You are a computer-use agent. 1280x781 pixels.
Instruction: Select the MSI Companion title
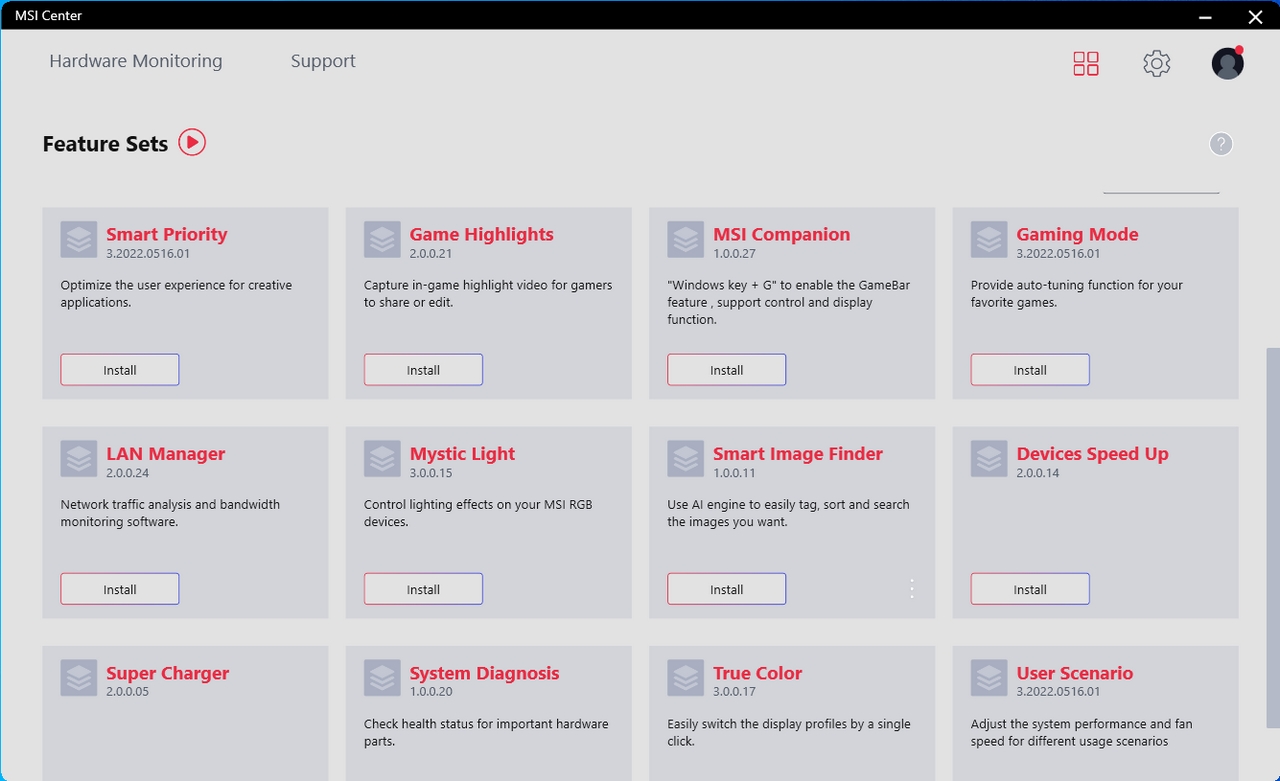(x=782, y=234)
